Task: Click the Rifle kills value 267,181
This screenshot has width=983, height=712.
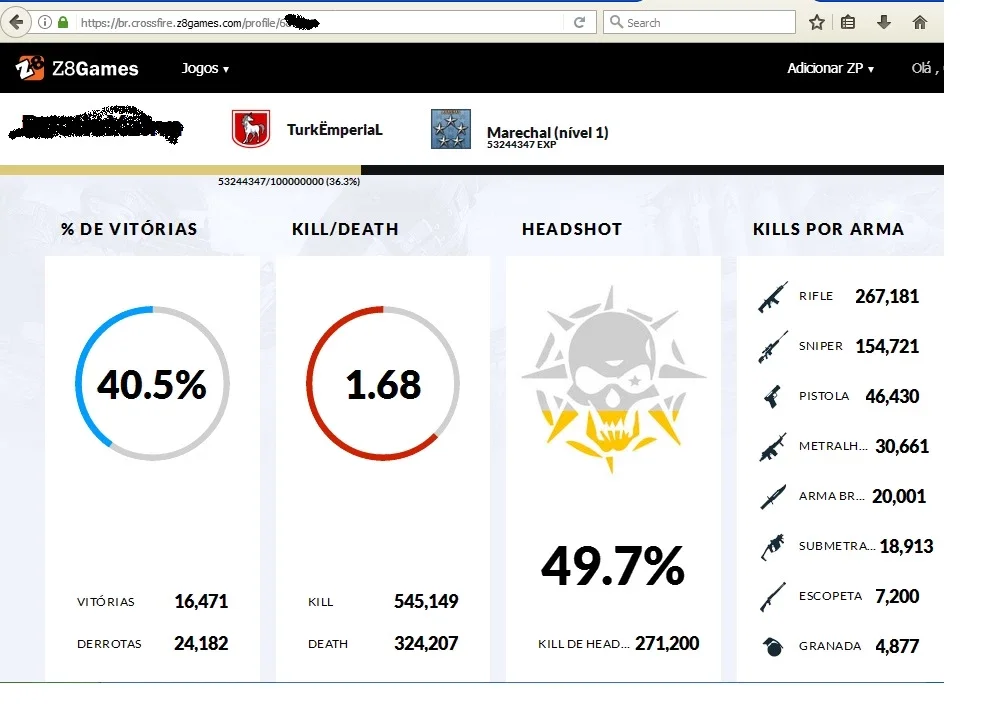Action: pyautogui.click(x=887, y=296)
